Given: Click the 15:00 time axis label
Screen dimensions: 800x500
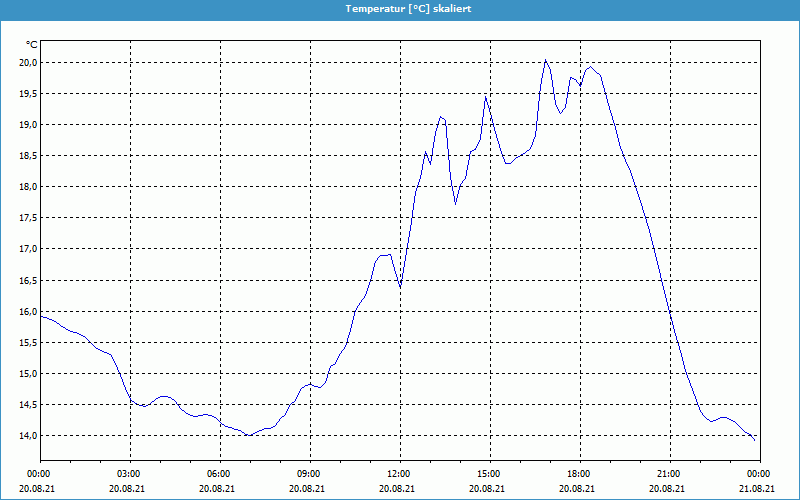Looking at the screenshot, I should point(489,473).
